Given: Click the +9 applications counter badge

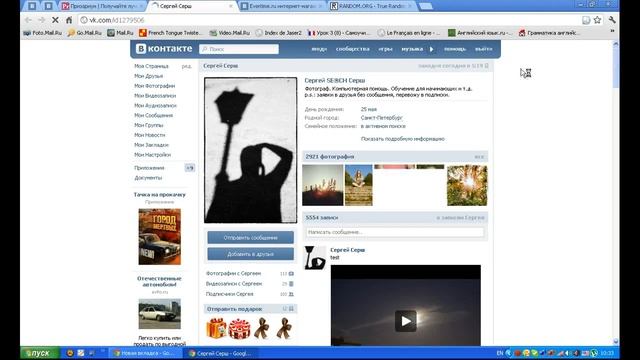Looking at the screenshot, I should click(x=190, y=168).
